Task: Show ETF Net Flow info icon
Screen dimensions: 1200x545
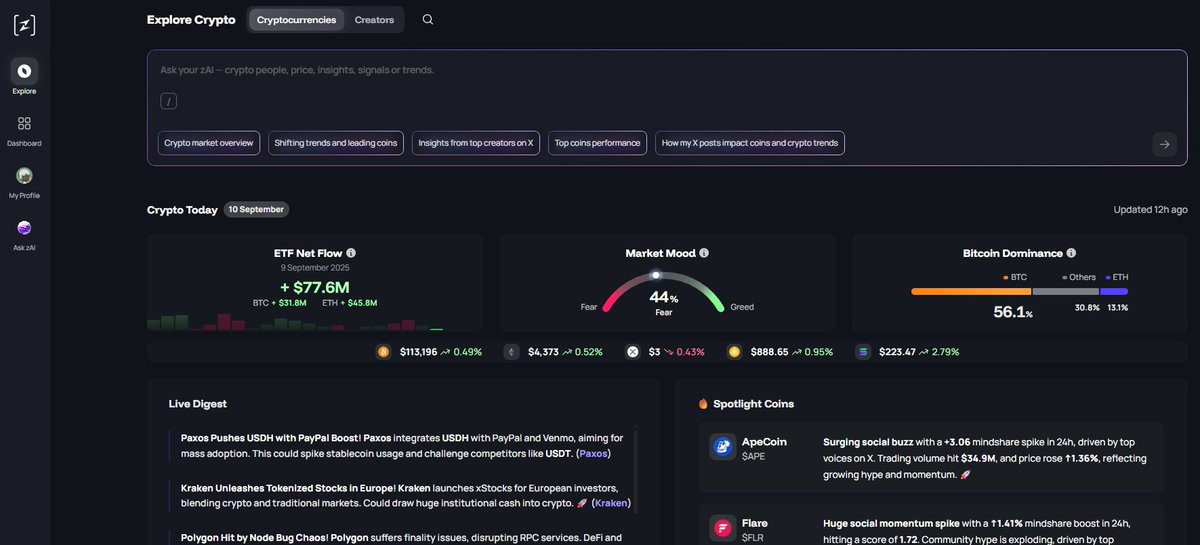Action: coord(351,253)
